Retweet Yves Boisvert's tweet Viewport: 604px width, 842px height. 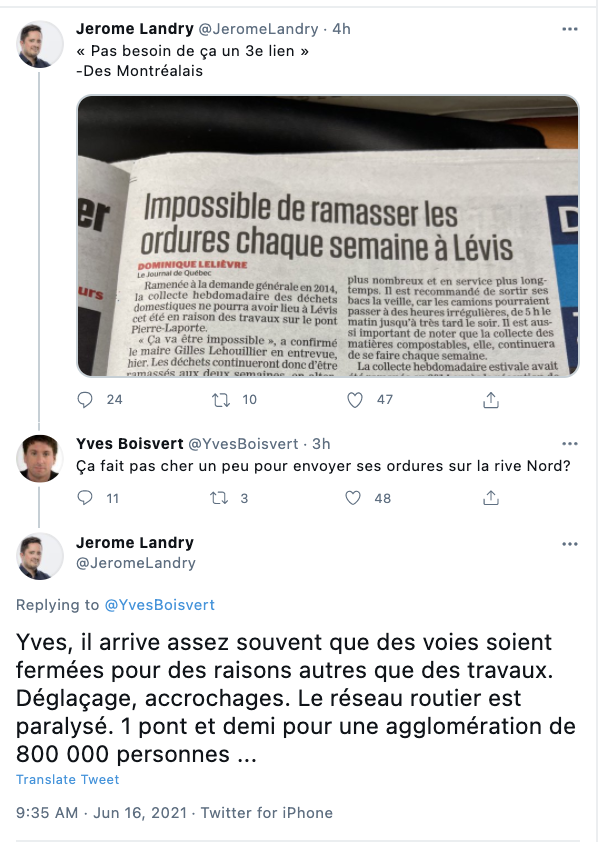tap(219, 498)
